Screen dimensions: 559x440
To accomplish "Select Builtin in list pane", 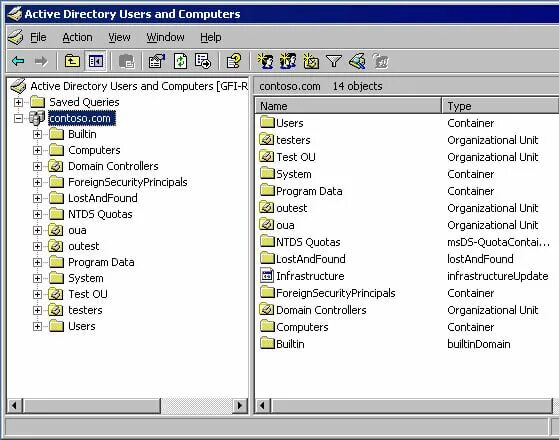I will point(290,344).
